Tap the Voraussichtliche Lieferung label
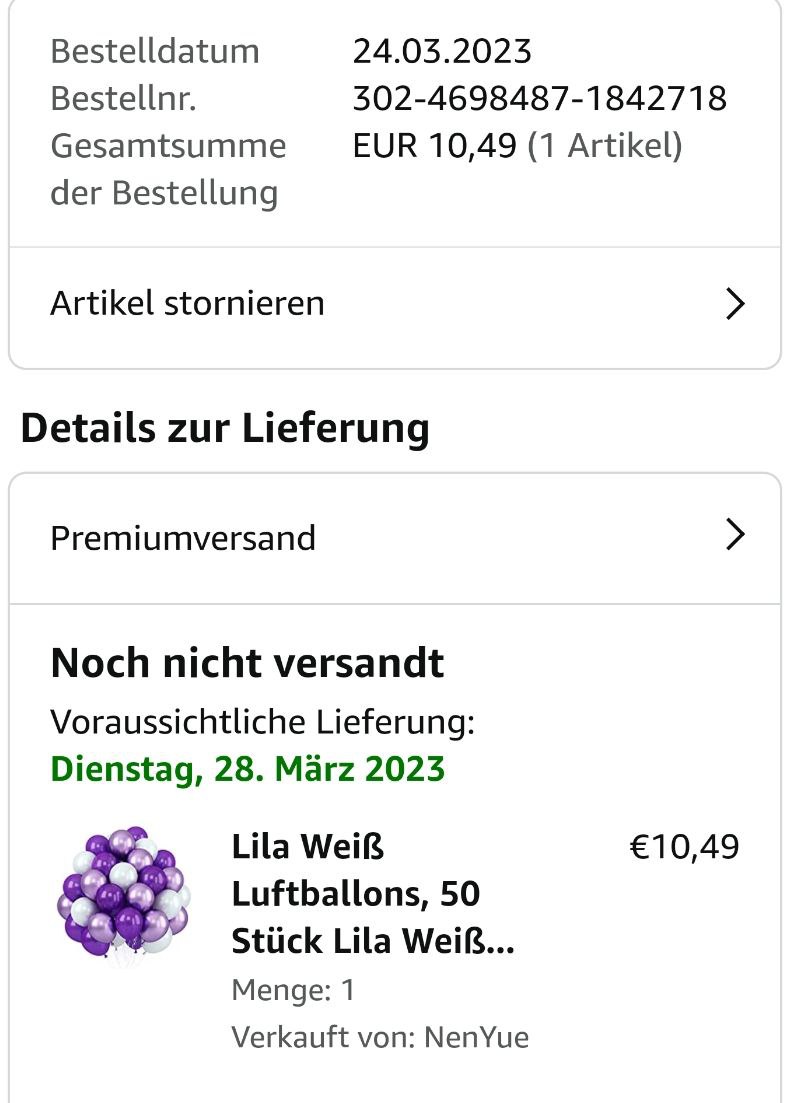Screen dimensions: 798x1103 pos(262,722)
